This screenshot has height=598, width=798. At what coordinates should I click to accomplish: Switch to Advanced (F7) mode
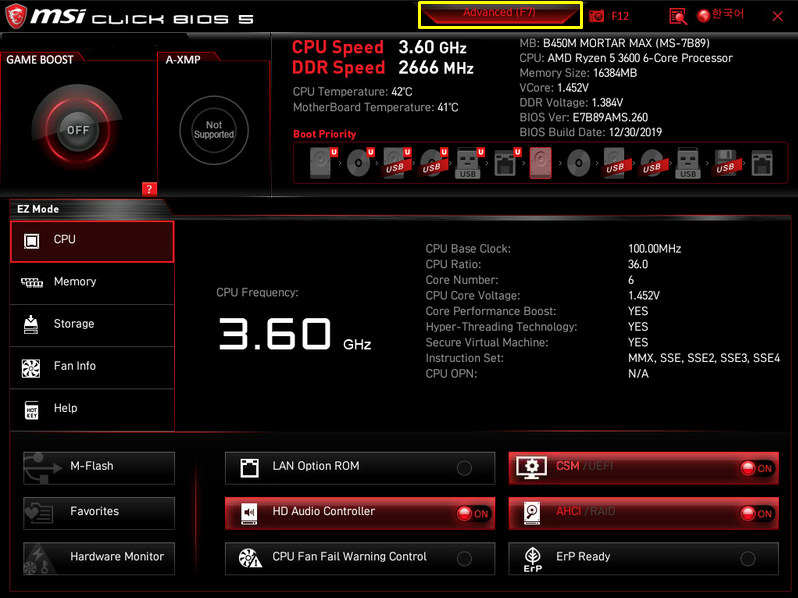click(499, 14)
